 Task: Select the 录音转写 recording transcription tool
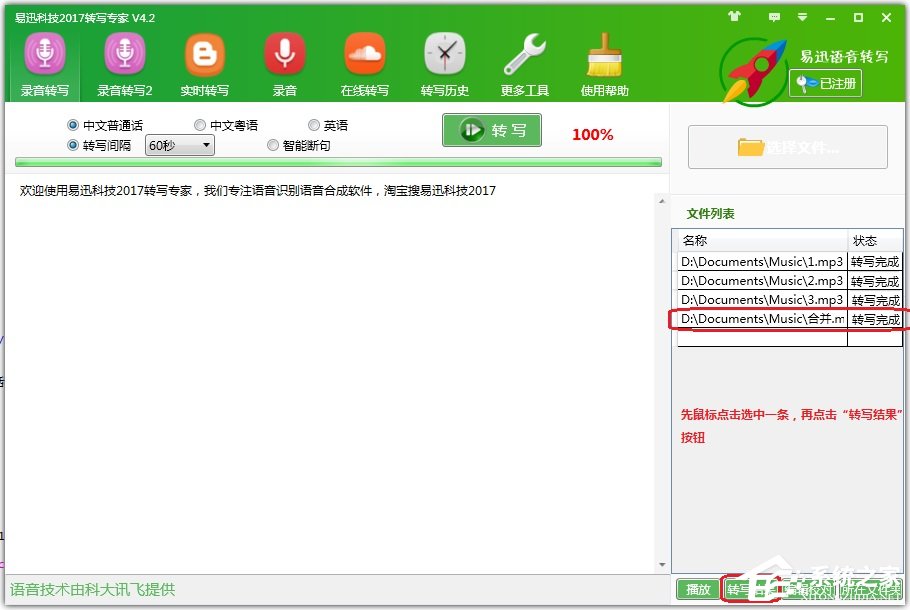pos(43,62)
